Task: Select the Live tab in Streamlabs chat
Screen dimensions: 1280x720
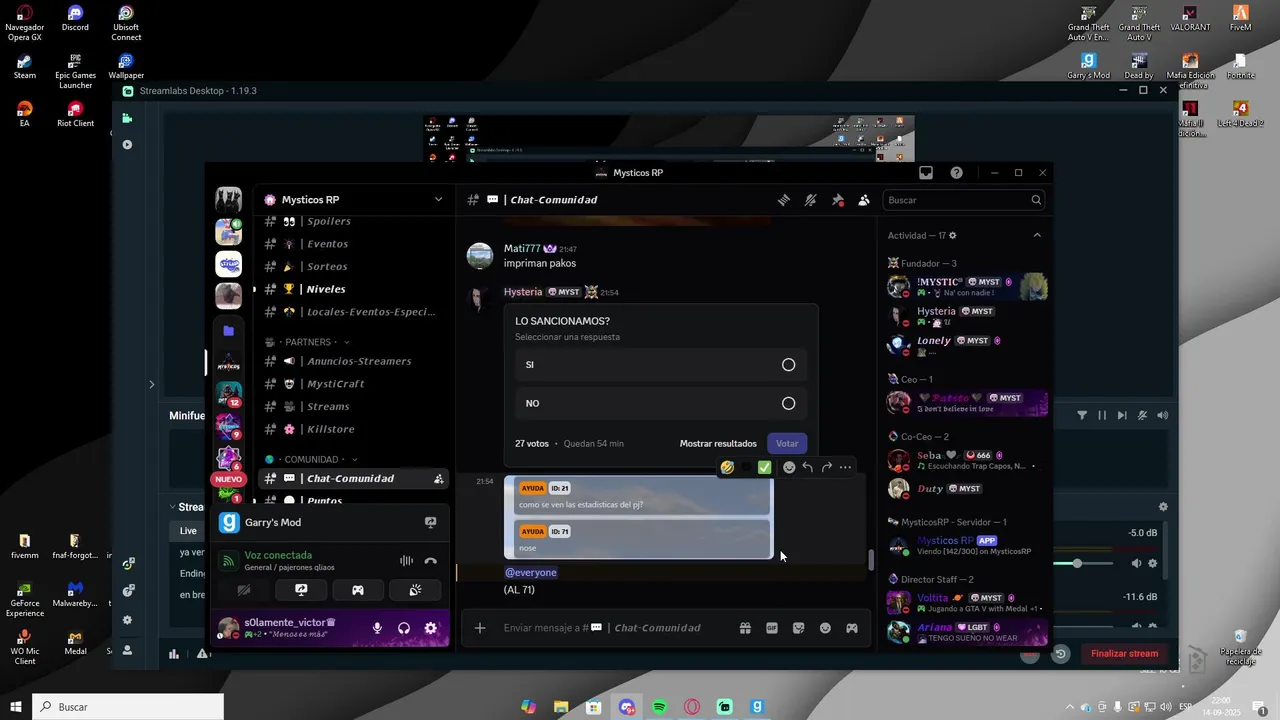Action: point(188,531)
